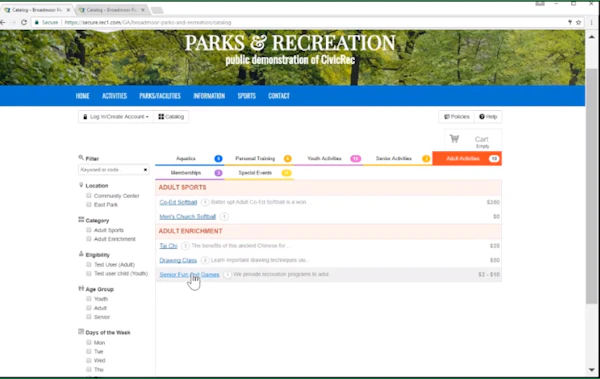Tick the Test User (Adult) eligibility box
Image resolution: width=600 pixels, height=379 pixels.
point(89,265)
